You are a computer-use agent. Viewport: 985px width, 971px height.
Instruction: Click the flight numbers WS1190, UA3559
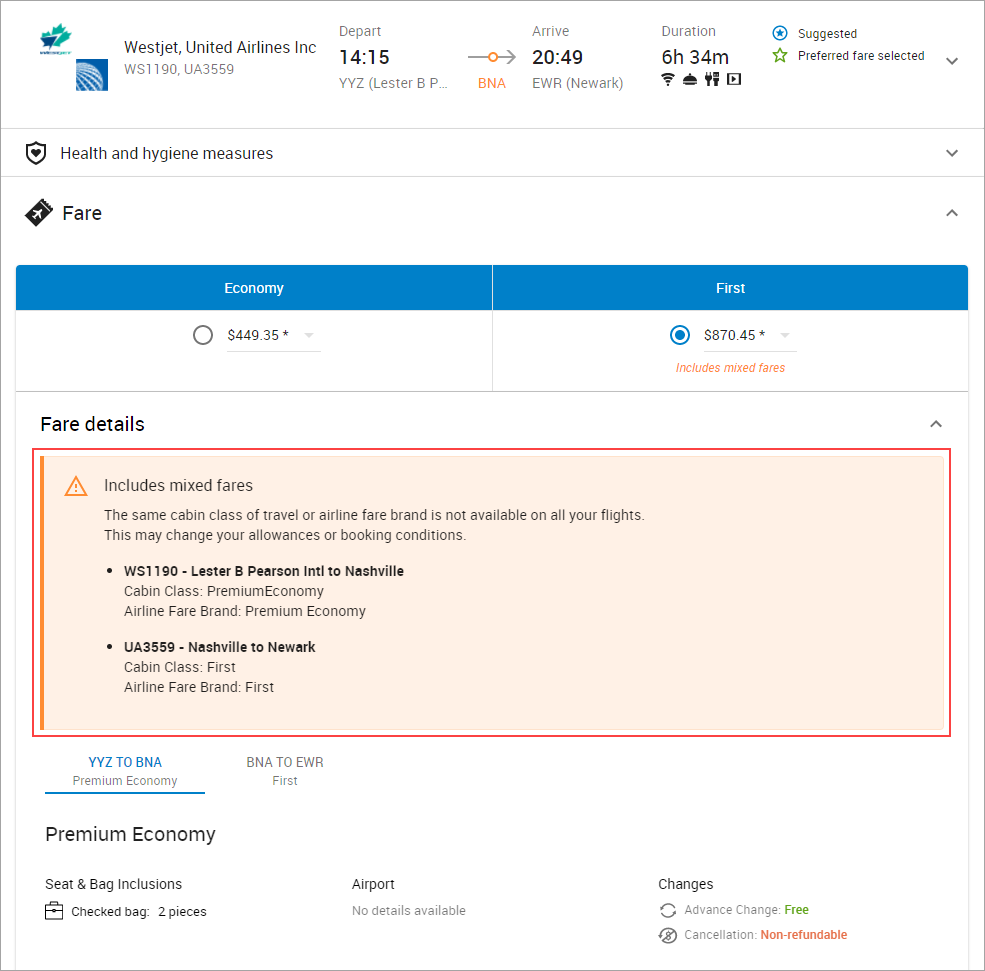point(179,69)
